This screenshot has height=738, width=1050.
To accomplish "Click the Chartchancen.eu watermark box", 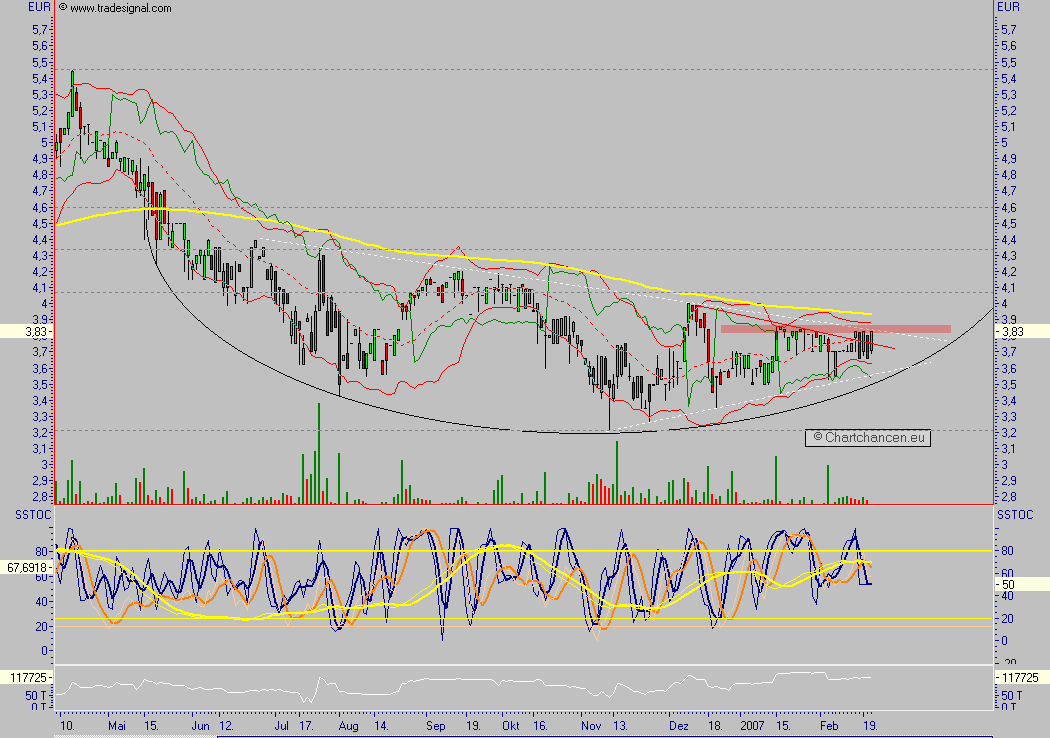I will click(x=867, y=437).
